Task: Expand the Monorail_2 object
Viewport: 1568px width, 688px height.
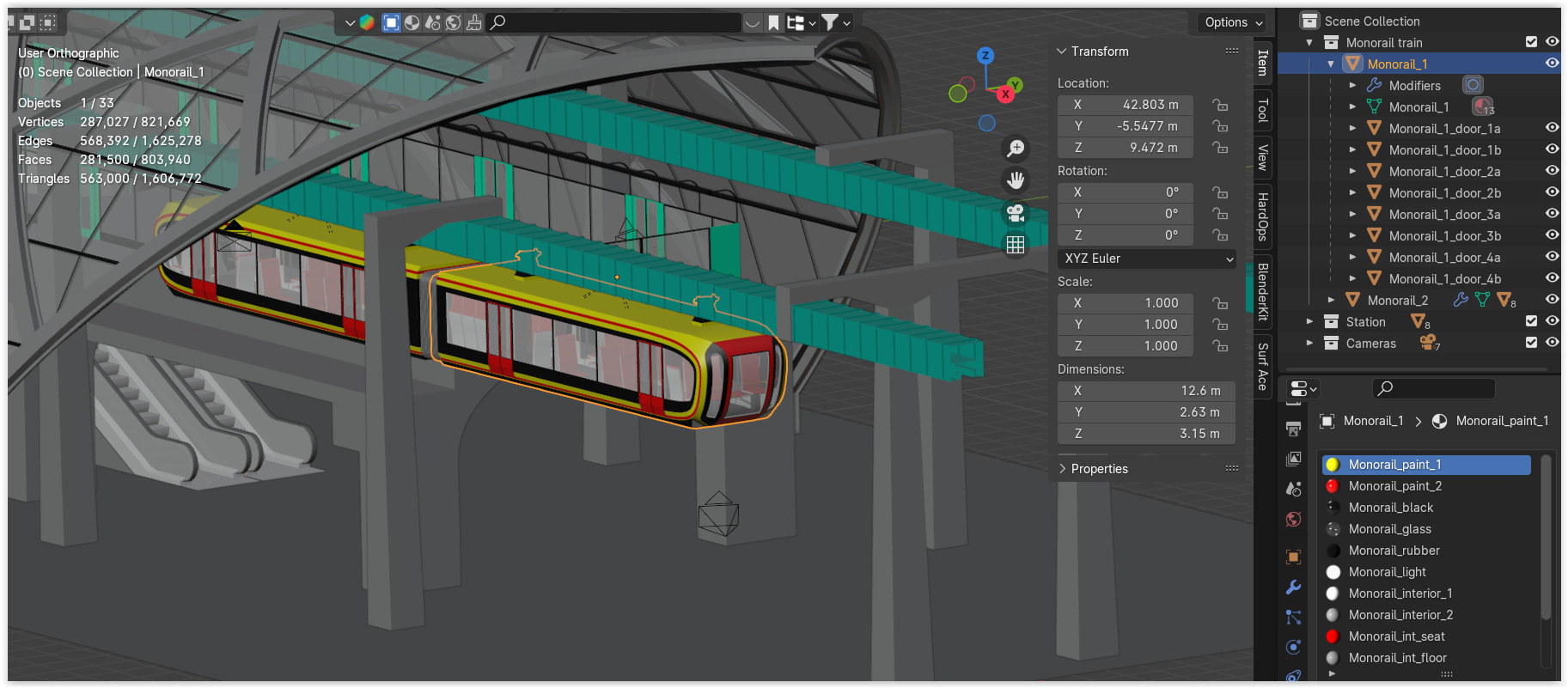Action: pyautogui.click(x=1331, y=300)
